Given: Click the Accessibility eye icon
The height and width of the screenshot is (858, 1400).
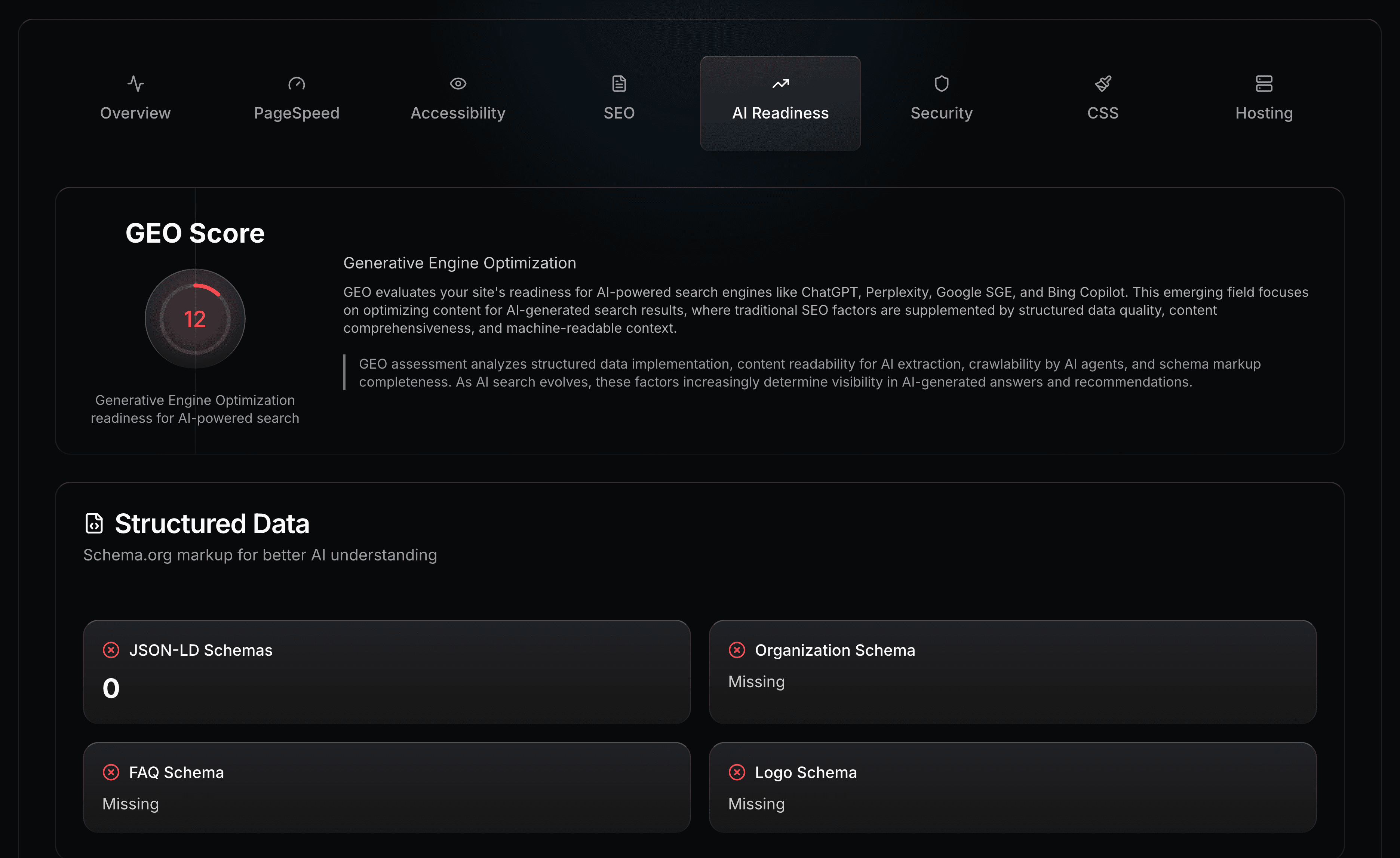Looking at the screenshot, I should [458, 83].
